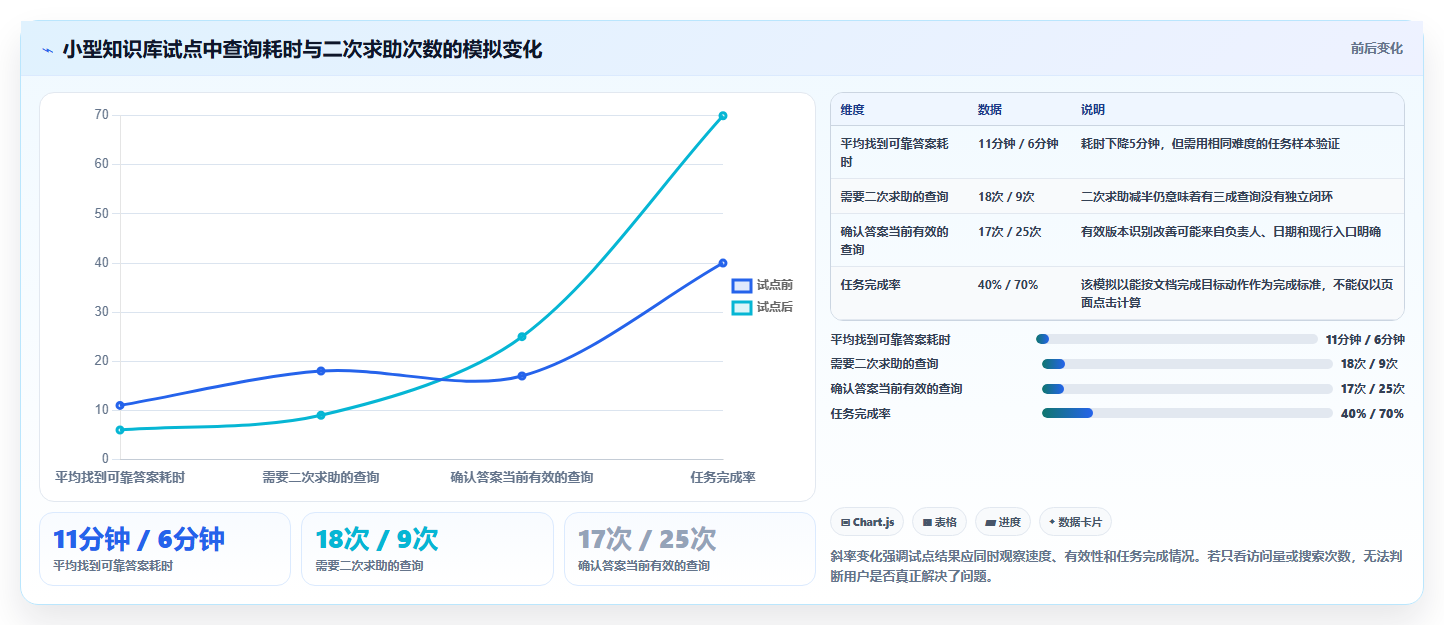Click the 任务完成率 progress bar
Viewport: 1444px width, 625px height.
(x=1187, y=413)
